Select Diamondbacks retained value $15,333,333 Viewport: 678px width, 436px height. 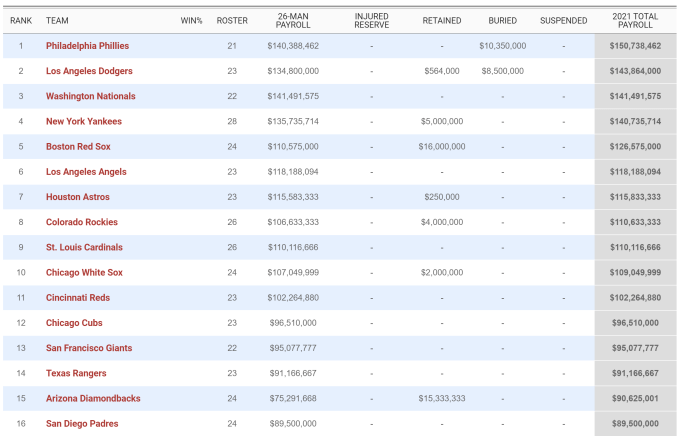pyautogui.click(x=442, y=398)
